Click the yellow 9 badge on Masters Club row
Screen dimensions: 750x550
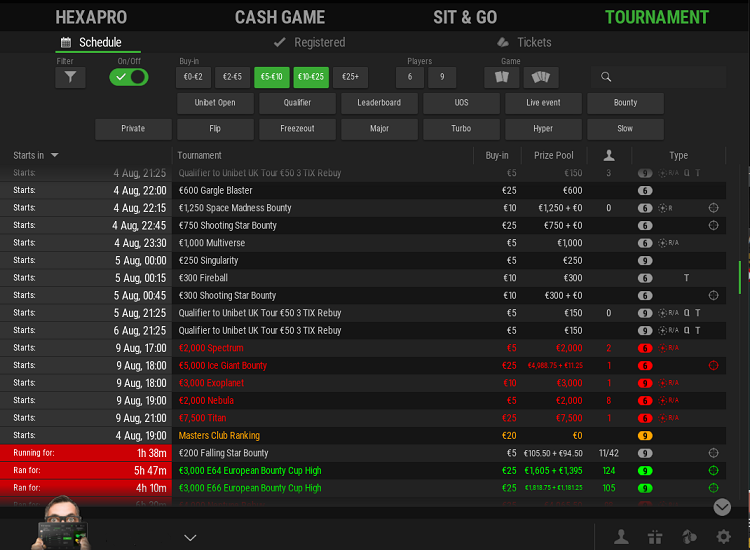click(x=645, y=436)
